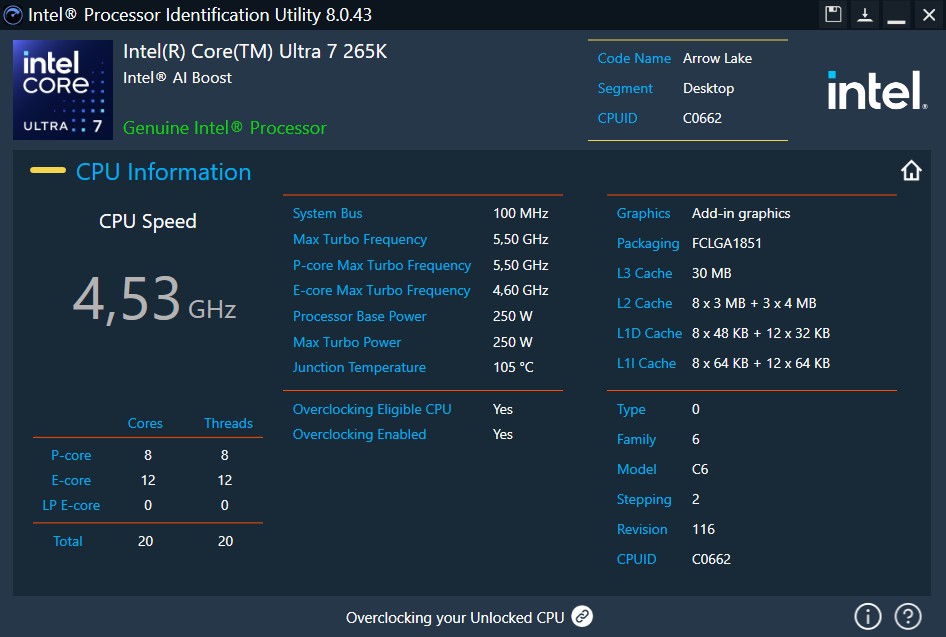Click the "CPU Information" section heading

click(x=163, y=172)
